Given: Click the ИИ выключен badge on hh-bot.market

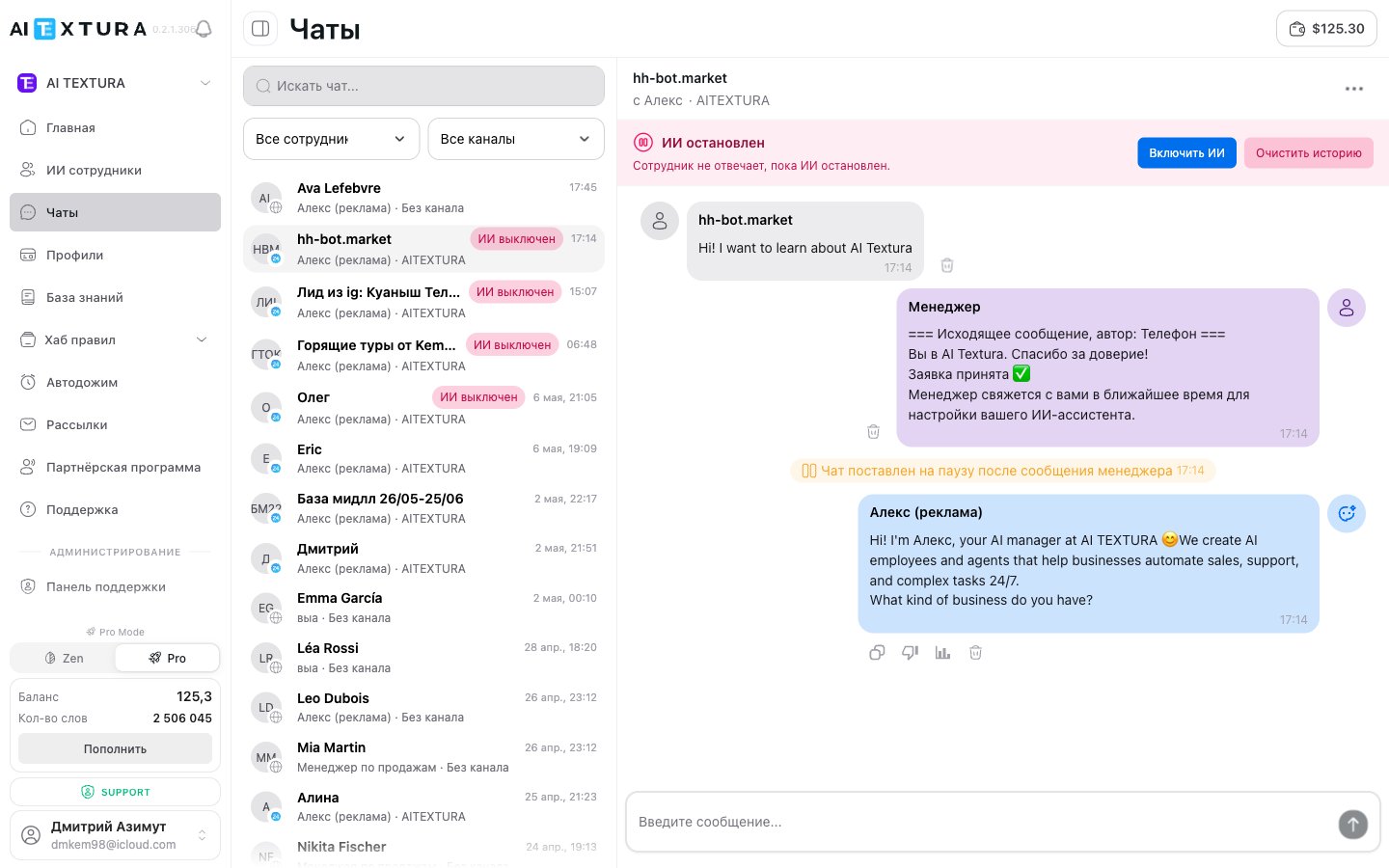Looking at the screenshot, I should pyautogui.click(x=517, y=238).
